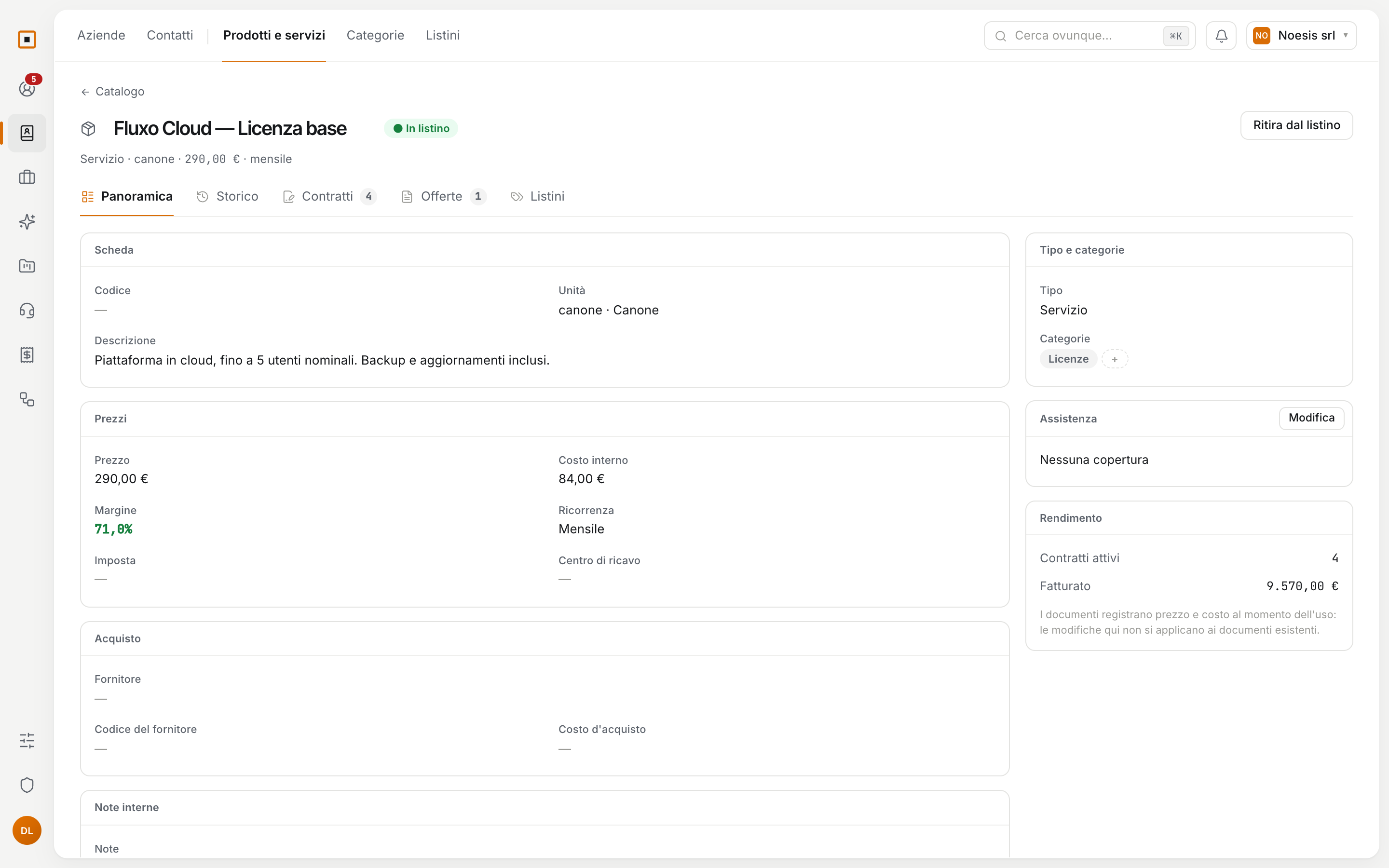
Task: Click the Licenze category chip
Action: click(x=1068, y=359)
